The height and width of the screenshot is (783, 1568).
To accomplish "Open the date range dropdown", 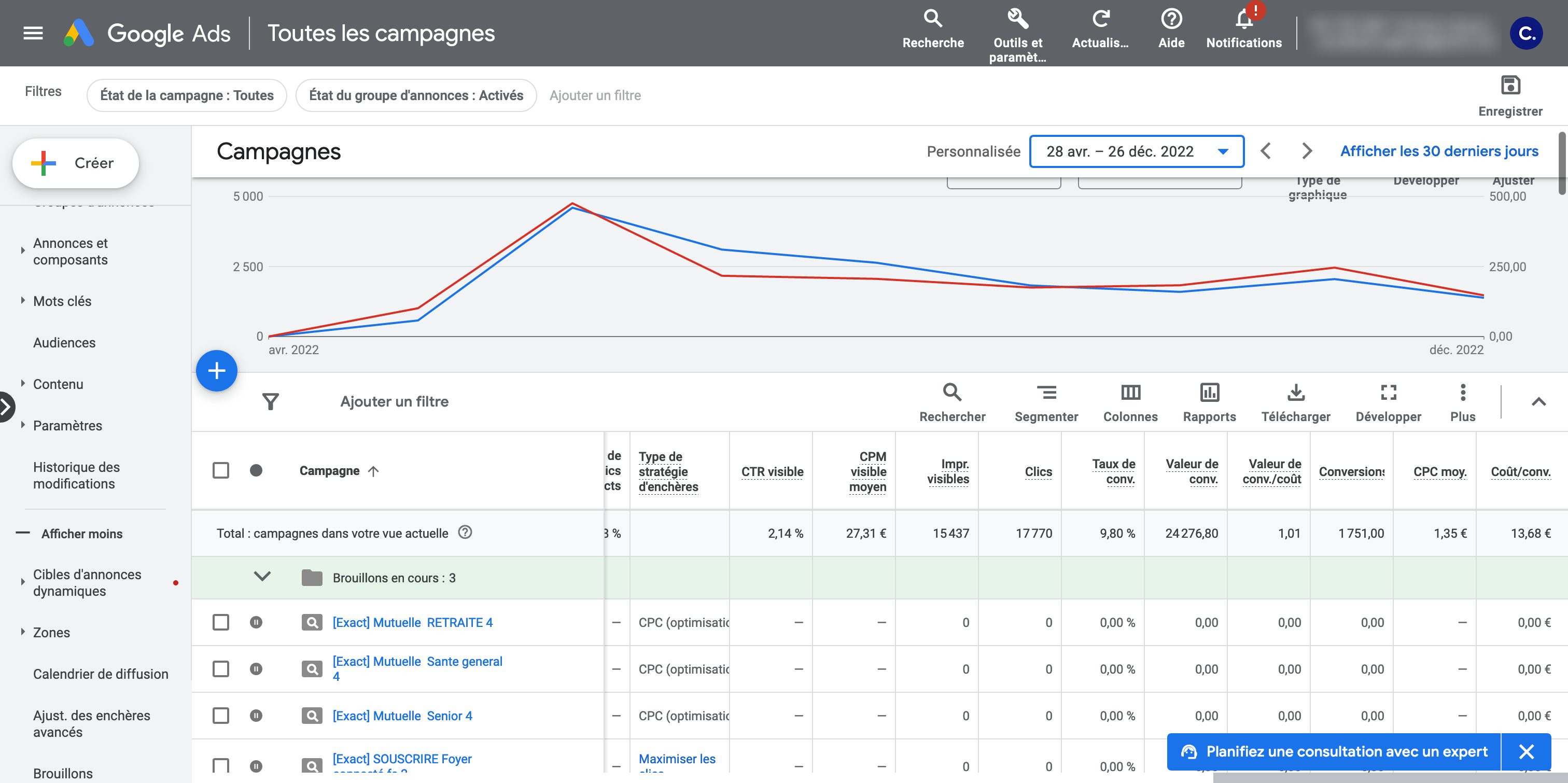I will point(1136,151).
